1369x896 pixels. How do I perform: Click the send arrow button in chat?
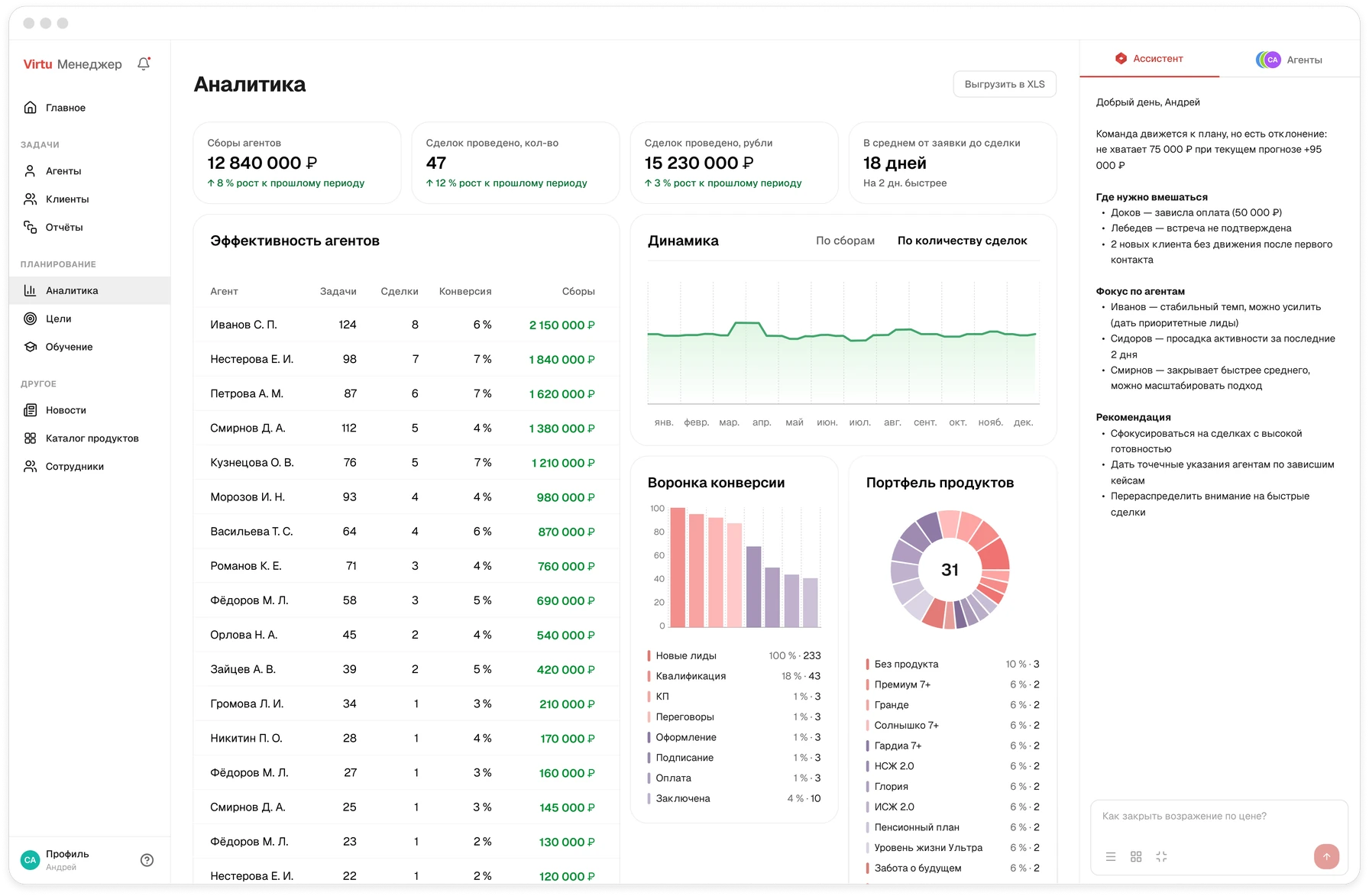(1326, 856)
